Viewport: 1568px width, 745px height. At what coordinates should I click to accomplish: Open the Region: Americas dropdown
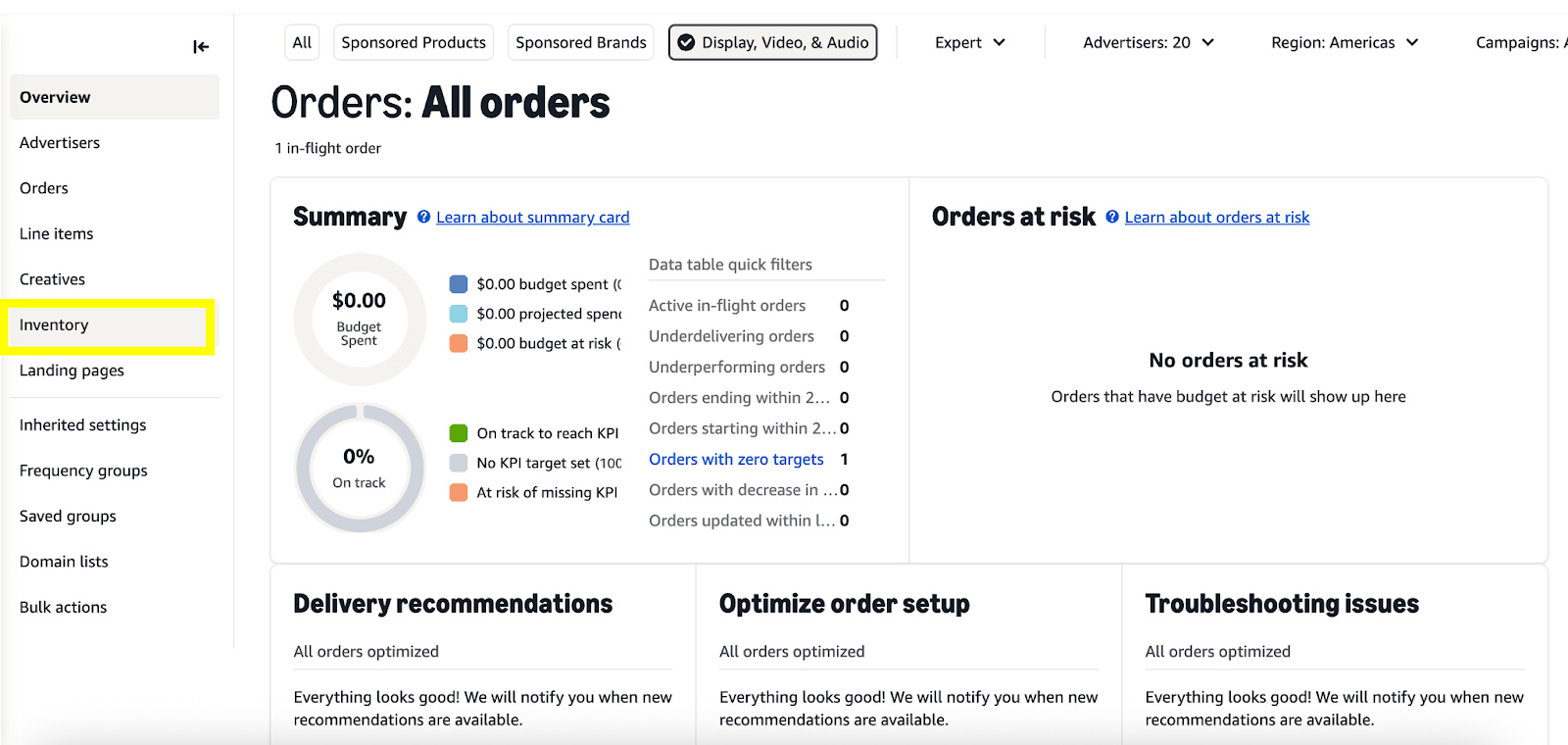tap(1344, 42)
